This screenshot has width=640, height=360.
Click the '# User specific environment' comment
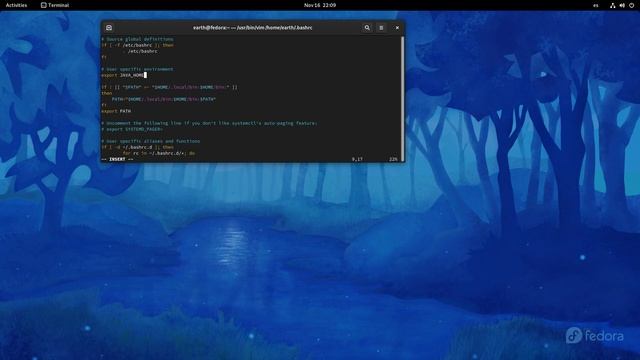[x=137, y=69]
